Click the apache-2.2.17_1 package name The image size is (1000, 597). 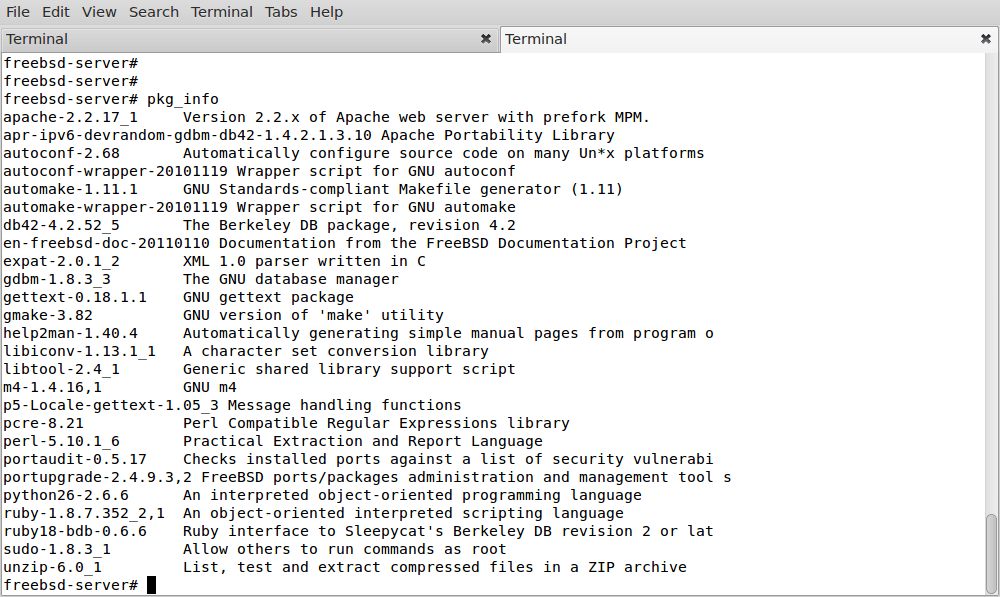click(x=70, y=117)
